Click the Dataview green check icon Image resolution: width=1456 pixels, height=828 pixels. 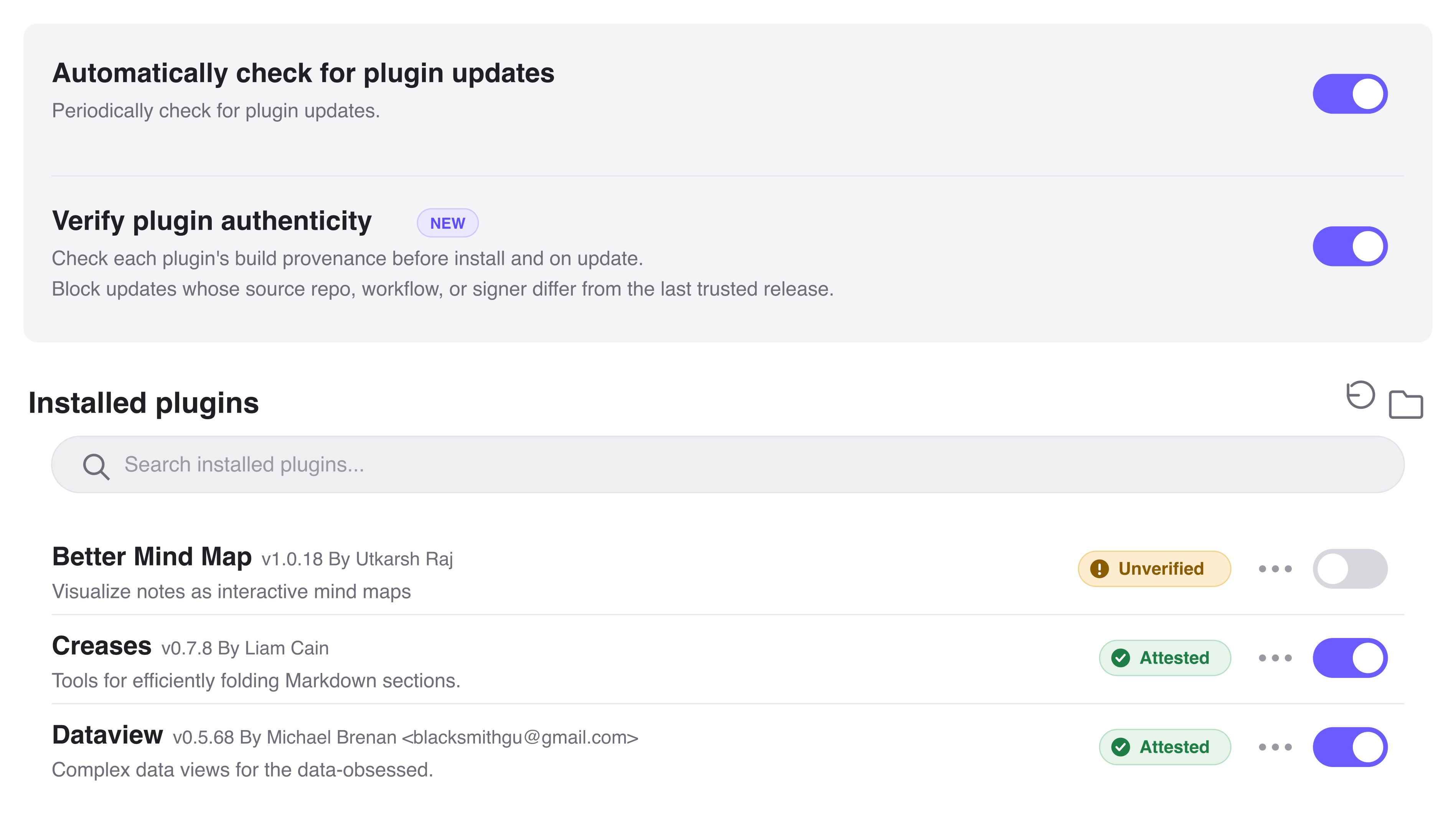(x=1120, y=747)
